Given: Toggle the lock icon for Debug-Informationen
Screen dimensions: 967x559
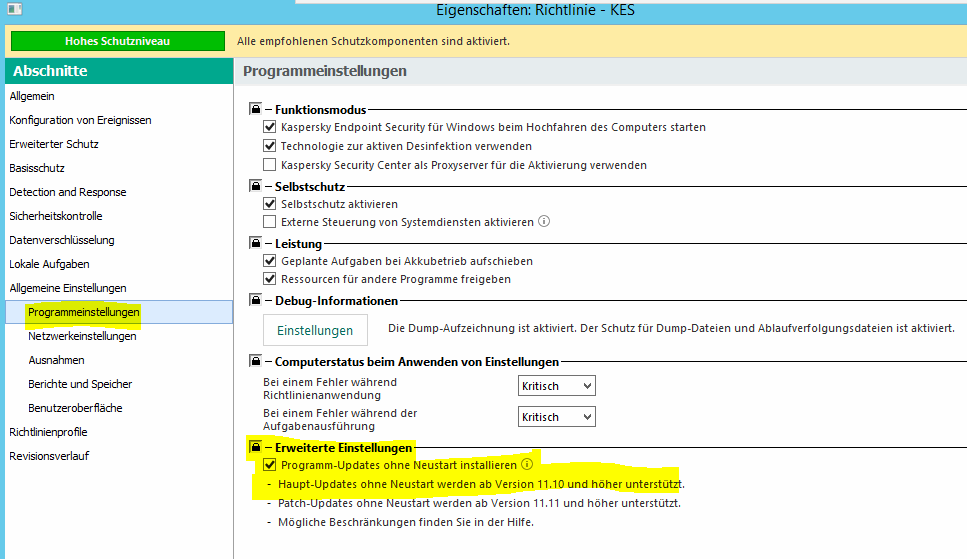Looking at the screenshot, I should 255,300.
